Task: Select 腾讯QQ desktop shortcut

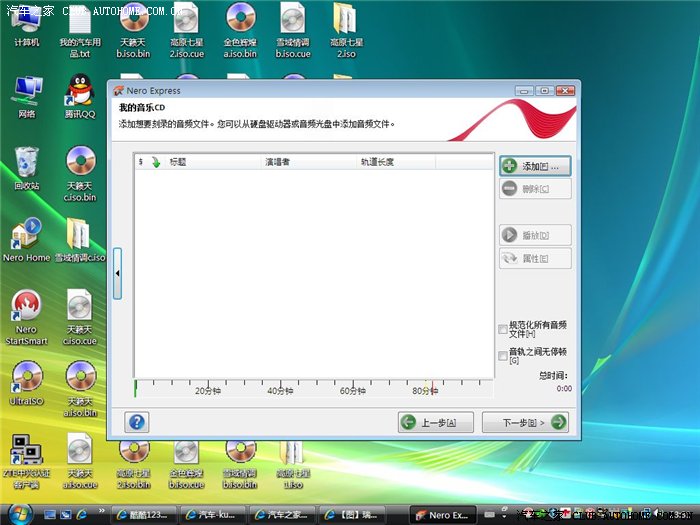Action: [80, 97]
